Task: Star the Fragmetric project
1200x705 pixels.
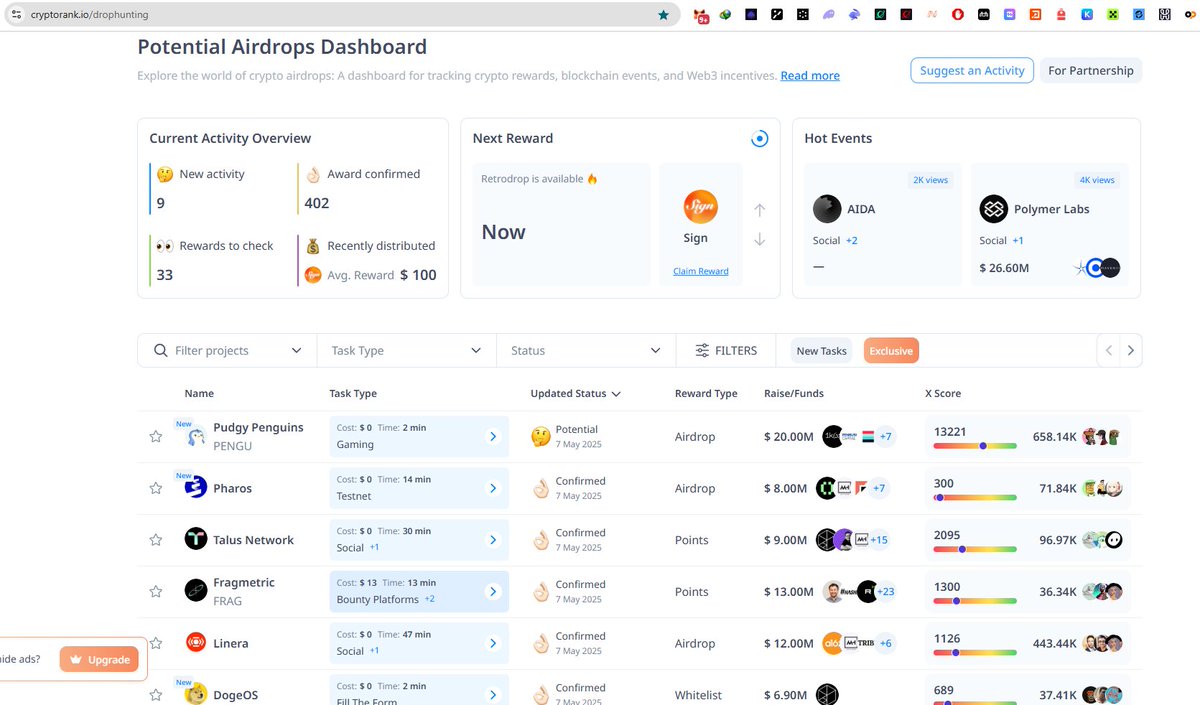Action: click(156, 591)
